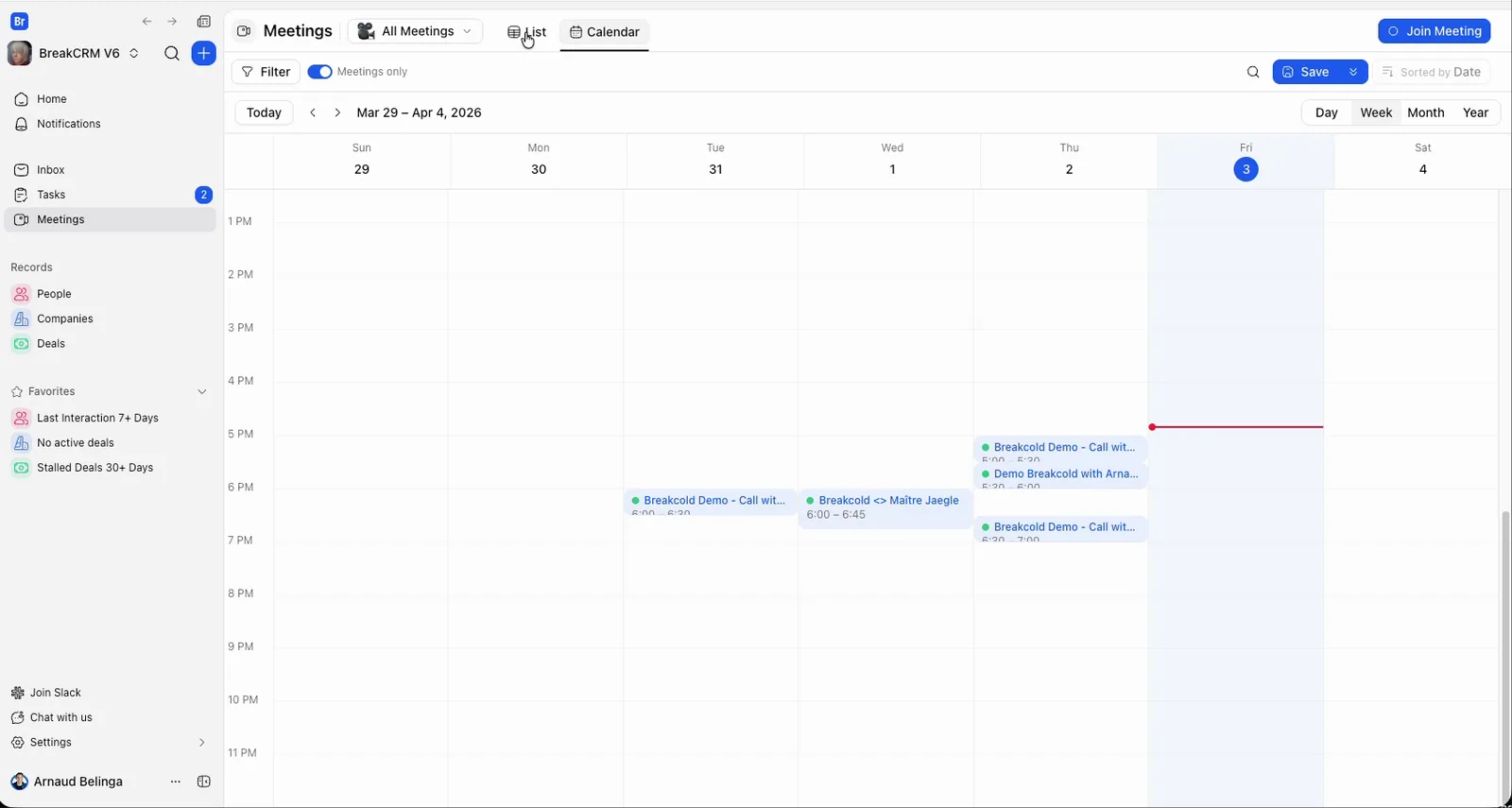The height and width of the screenshot is (808, 1512).
Task: Go to next week chevron
Action: coord(337,112)
